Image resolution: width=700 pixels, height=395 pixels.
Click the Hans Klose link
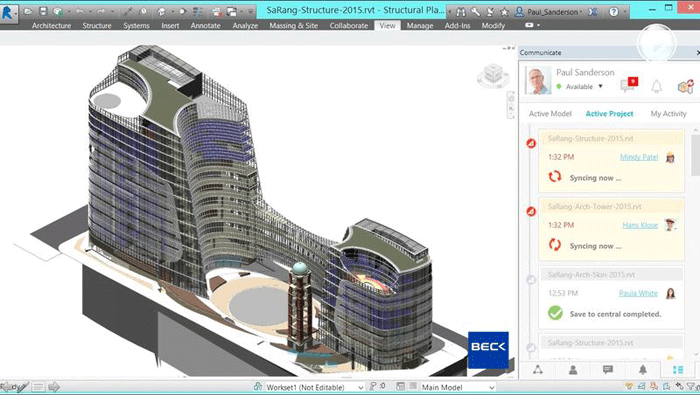(x=640, y=225)
